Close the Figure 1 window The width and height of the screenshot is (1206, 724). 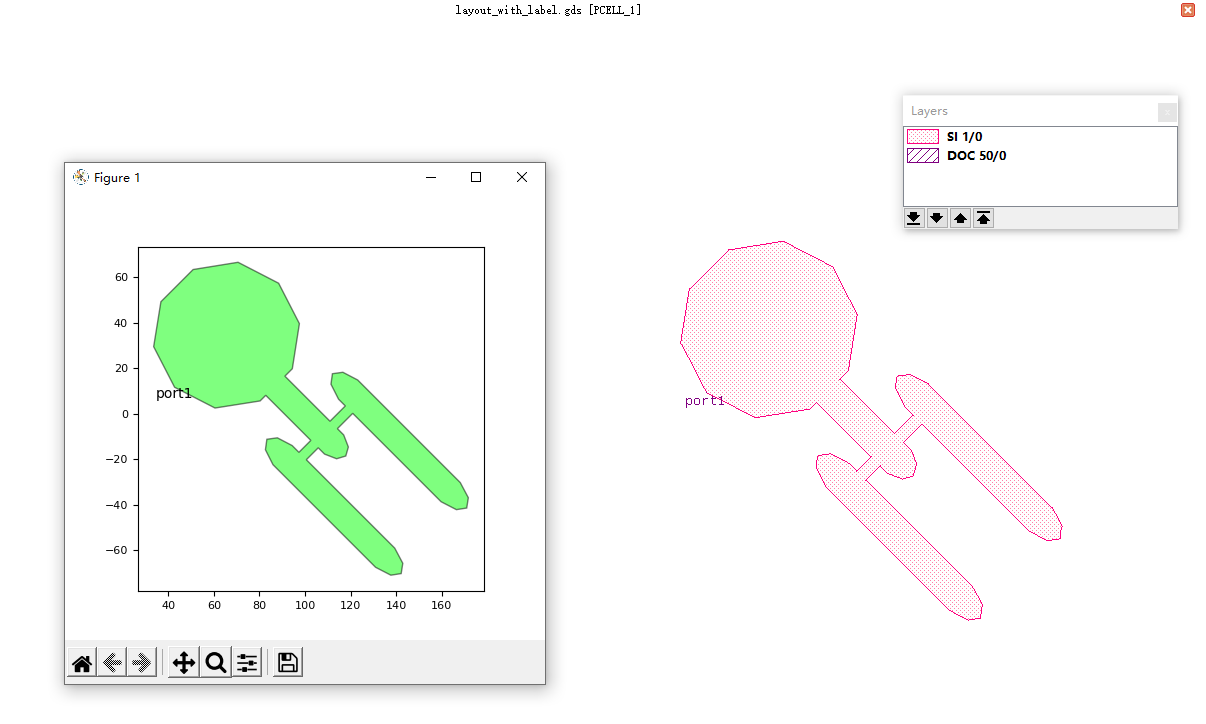(521, 177)
